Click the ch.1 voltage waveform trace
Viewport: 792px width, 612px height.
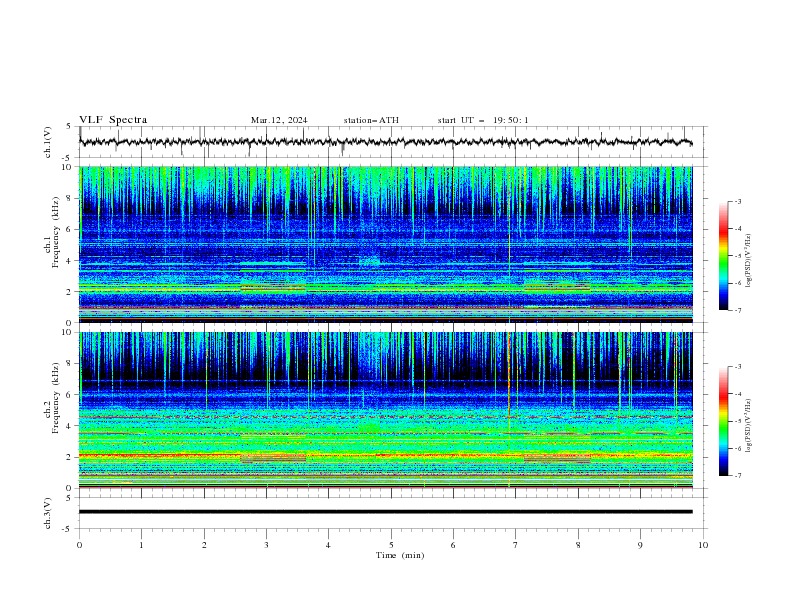[x=385, y=142]
